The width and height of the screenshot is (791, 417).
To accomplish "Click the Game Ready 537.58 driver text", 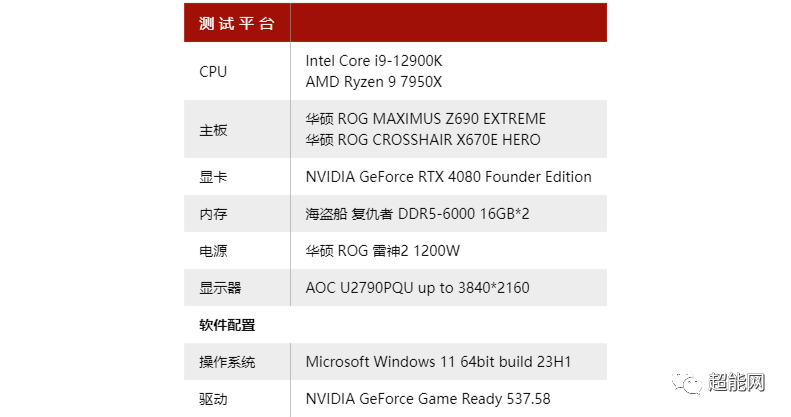I will pos(428,399).
